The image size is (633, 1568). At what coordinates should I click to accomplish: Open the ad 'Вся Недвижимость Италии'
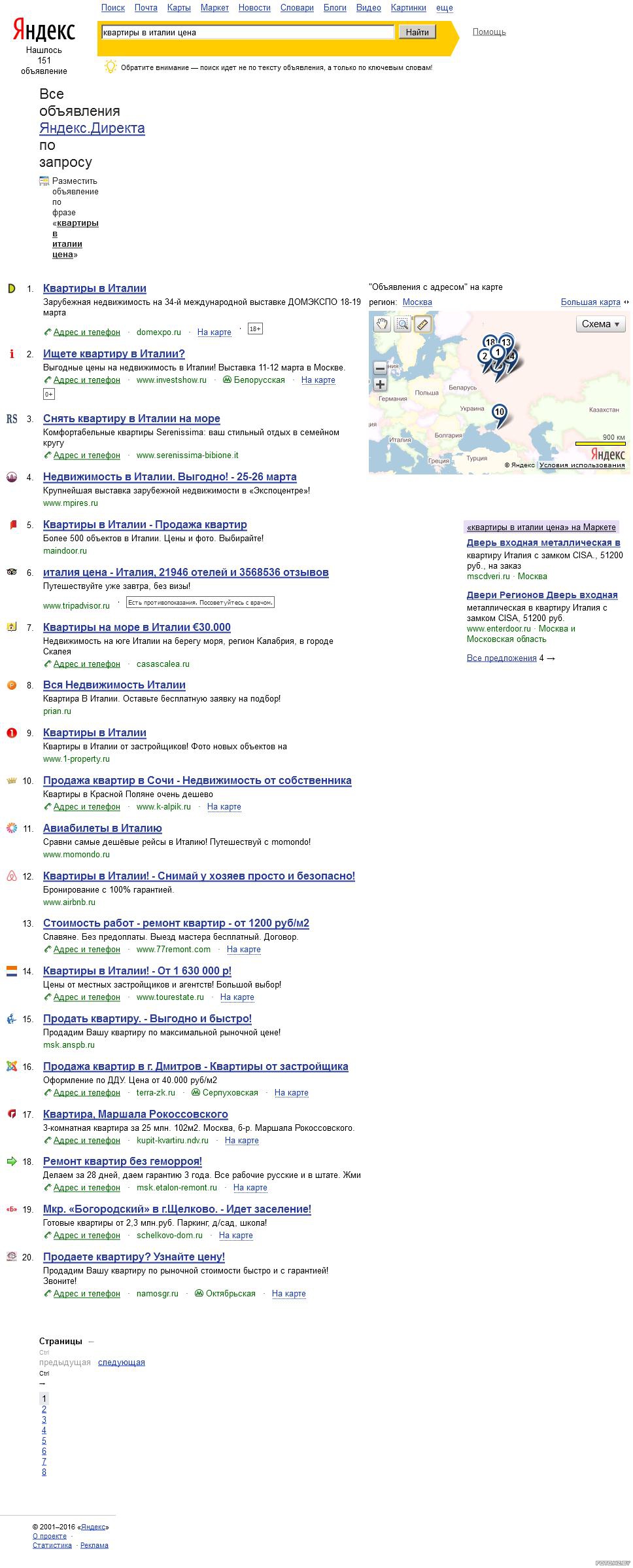114,685
